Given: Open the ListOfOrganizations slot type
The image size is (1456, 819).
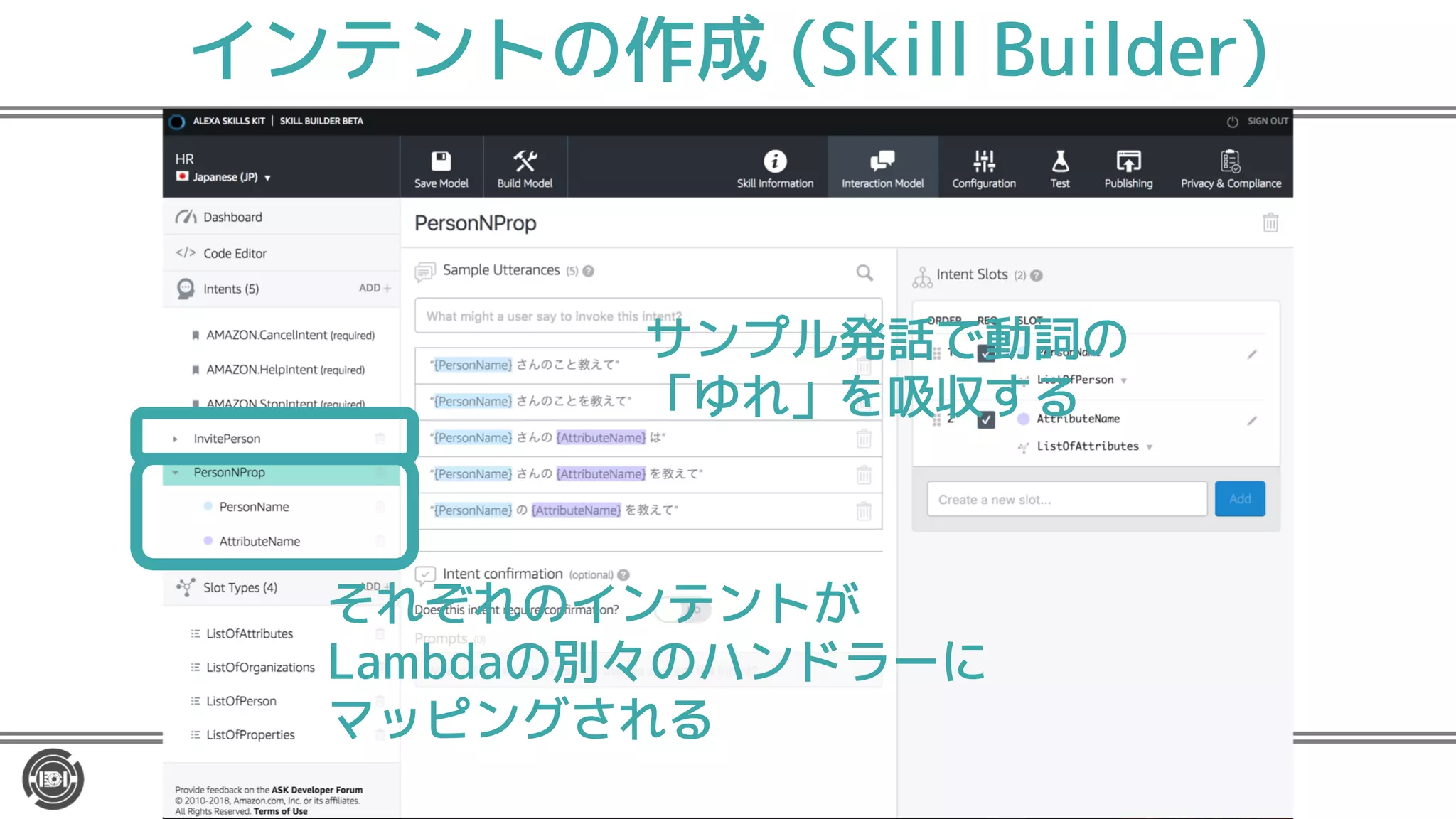Looking at the screenshot, I should tap(260, 668).
